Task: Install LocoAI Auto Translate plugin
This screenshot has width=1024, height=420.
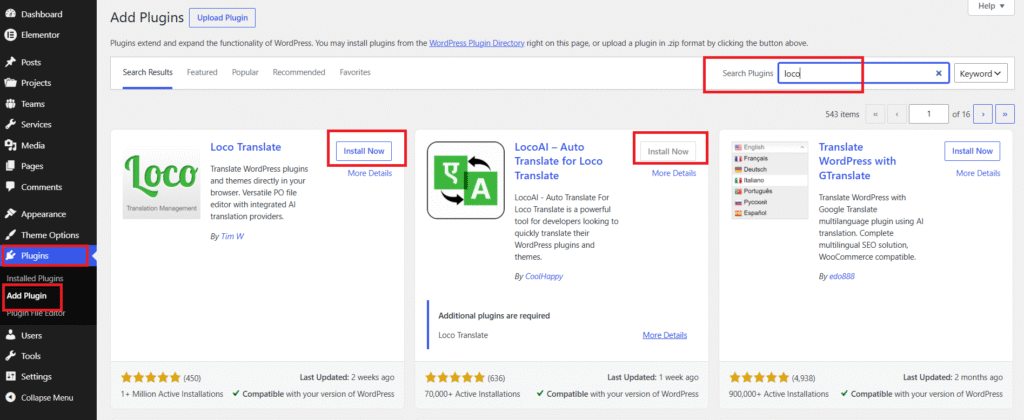Action: 668,151
